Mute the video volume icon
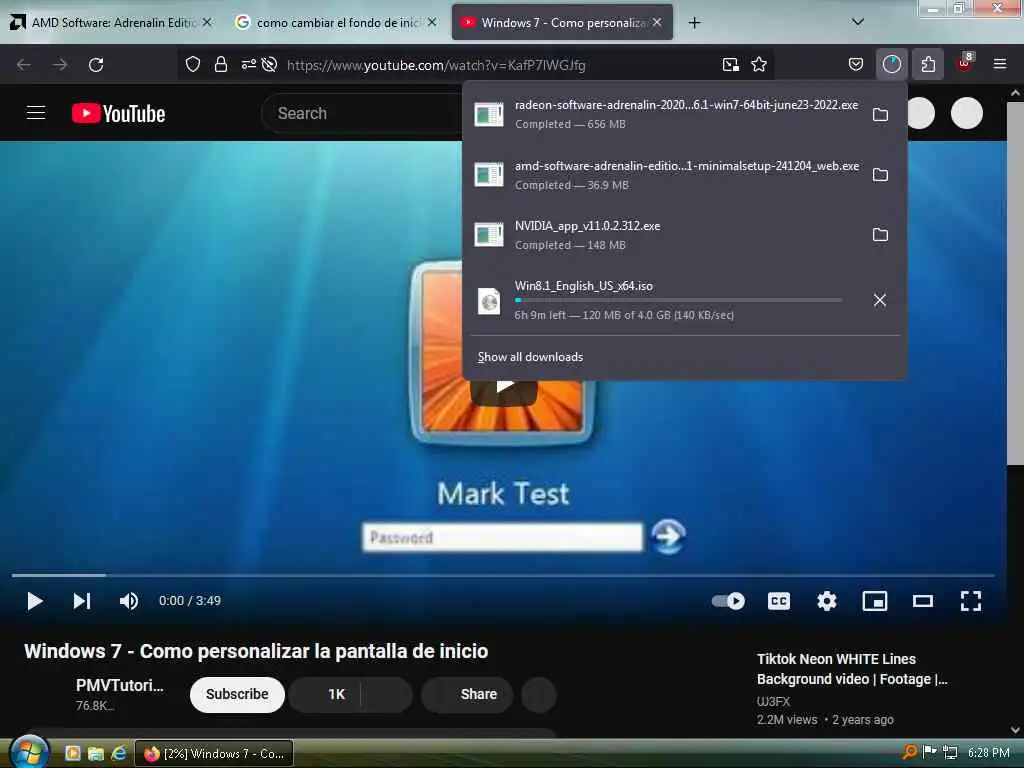 (x=129, y=601)
